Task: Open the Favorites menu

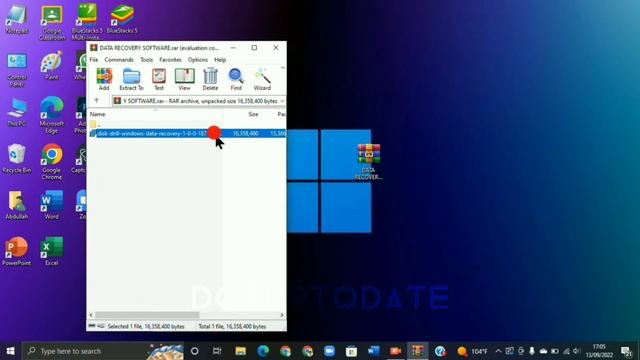Action: (x=170, y=60)
